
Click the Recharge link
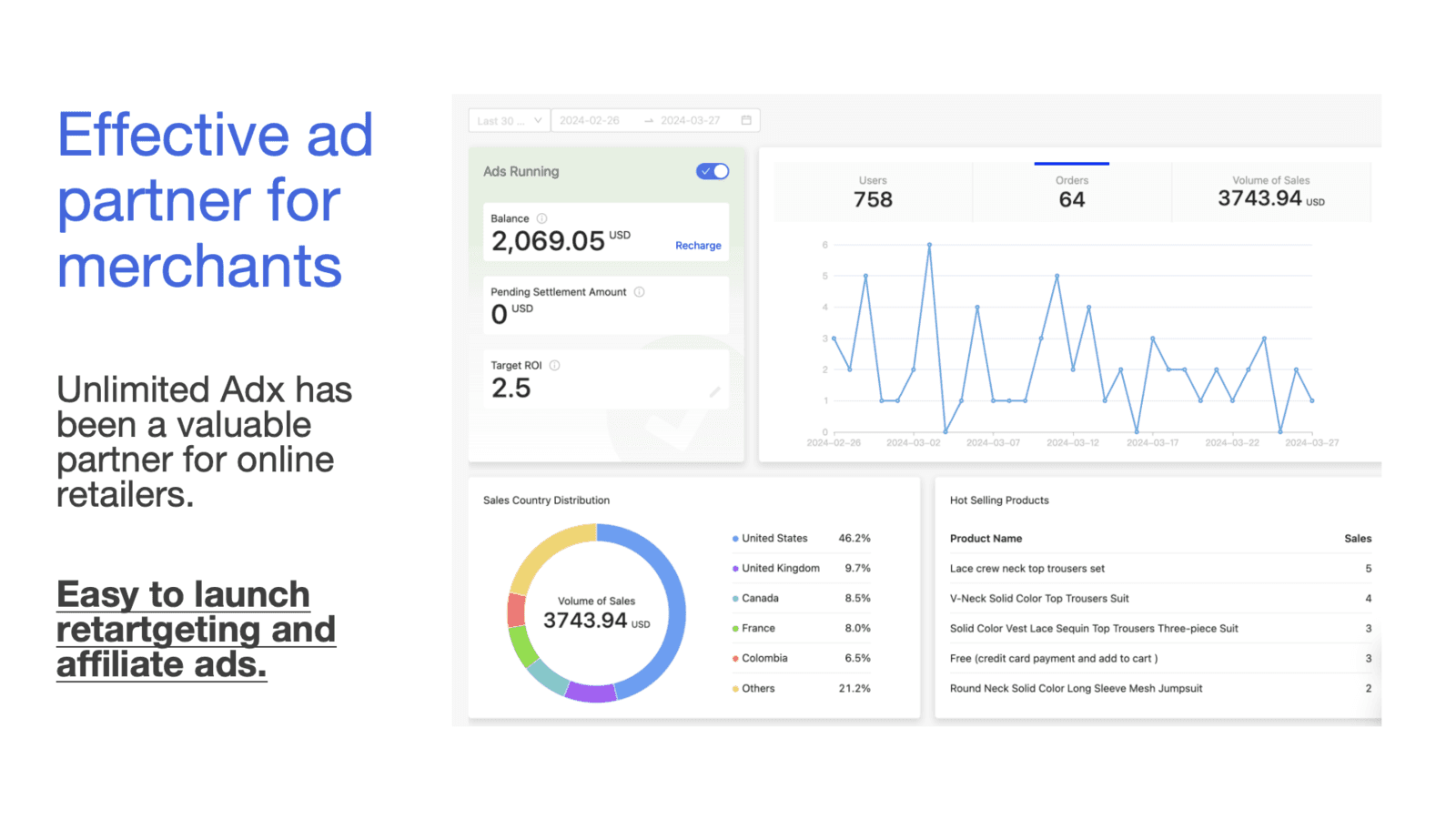point(697,245)
